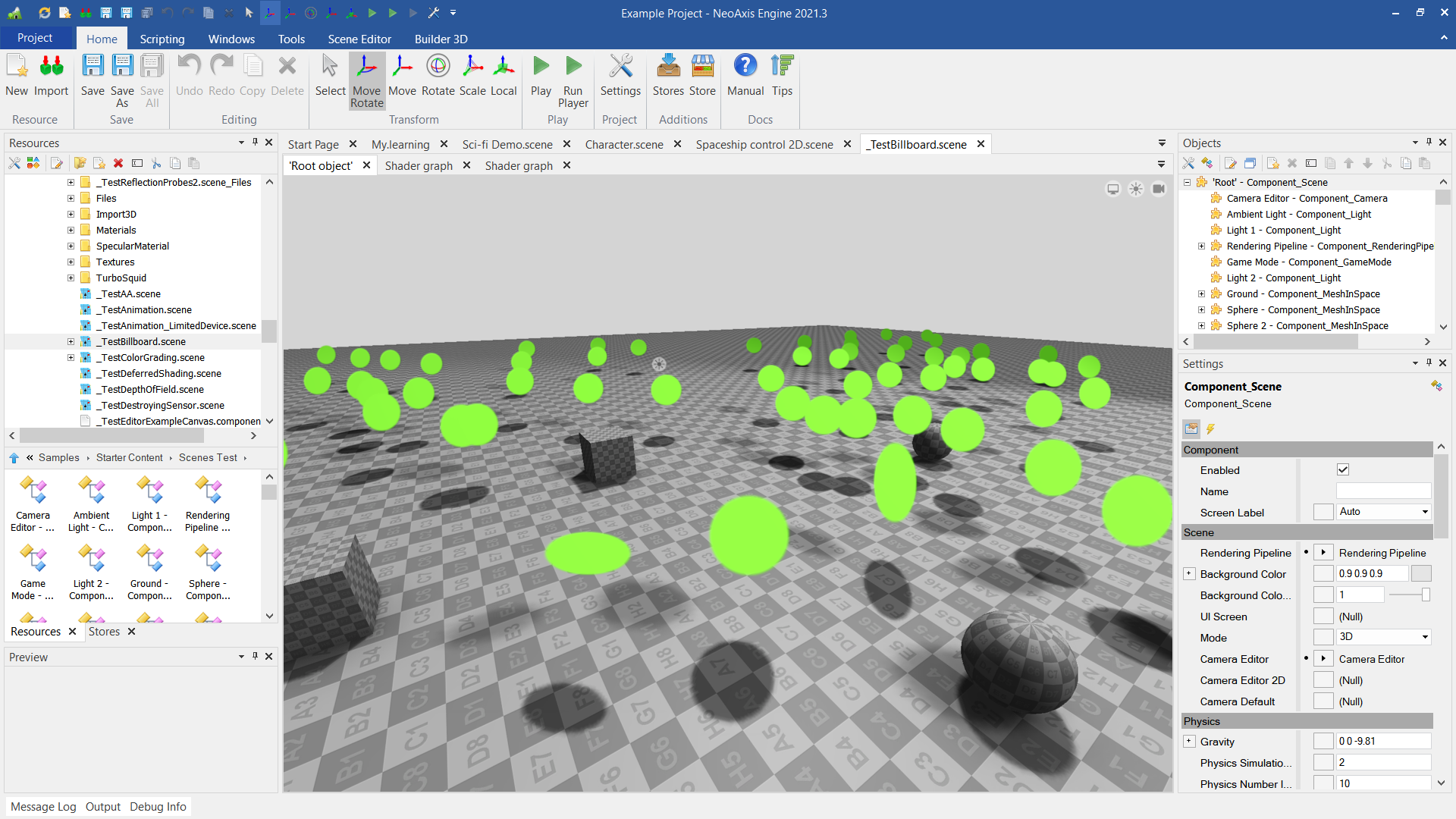The width and height of the screenshot is (1456, 819).
Task: Expand the Gravity property
Action: tap(1189, 742)
